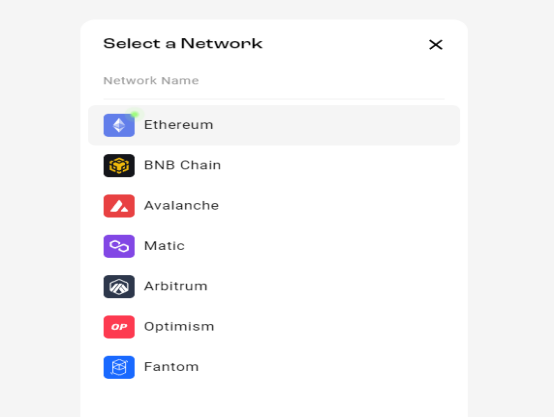The width and height of the screenshot is (554, 418).
Task: Click the gray backdrop outside the dialog
Action: click(x=39, y=212)
